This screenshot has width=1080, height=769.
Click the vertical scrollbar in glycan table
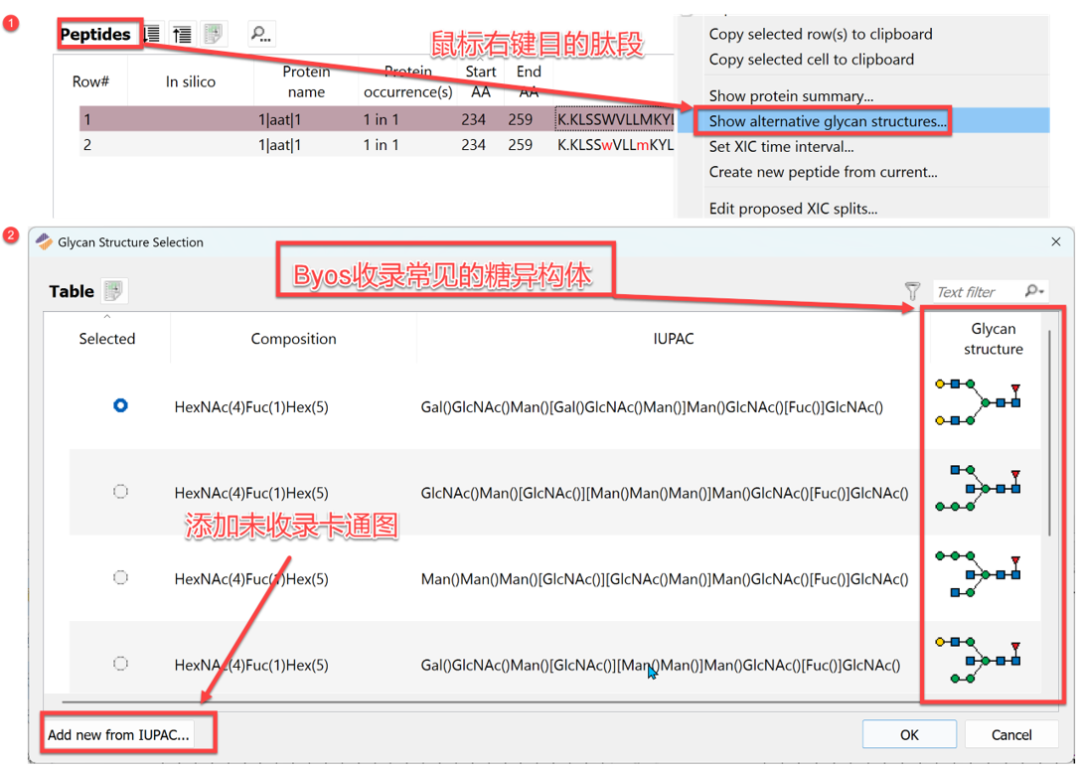pos(1048,430)
